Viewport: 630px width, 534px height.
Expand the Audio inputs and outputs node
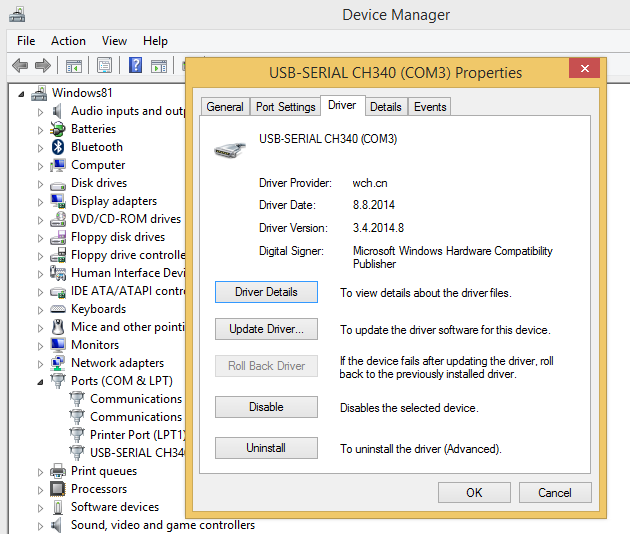tap(40, 112)
